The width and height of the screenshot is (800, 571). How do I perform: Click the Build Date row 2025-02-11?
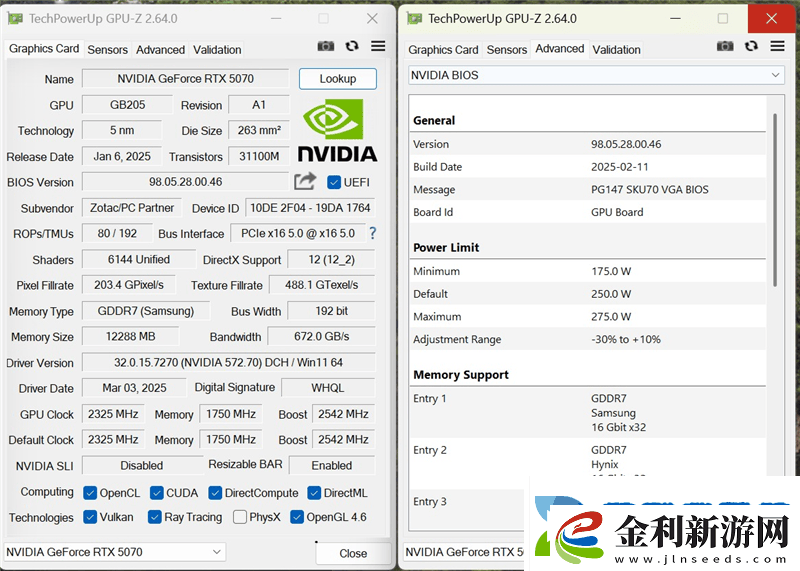coord(587,167)
